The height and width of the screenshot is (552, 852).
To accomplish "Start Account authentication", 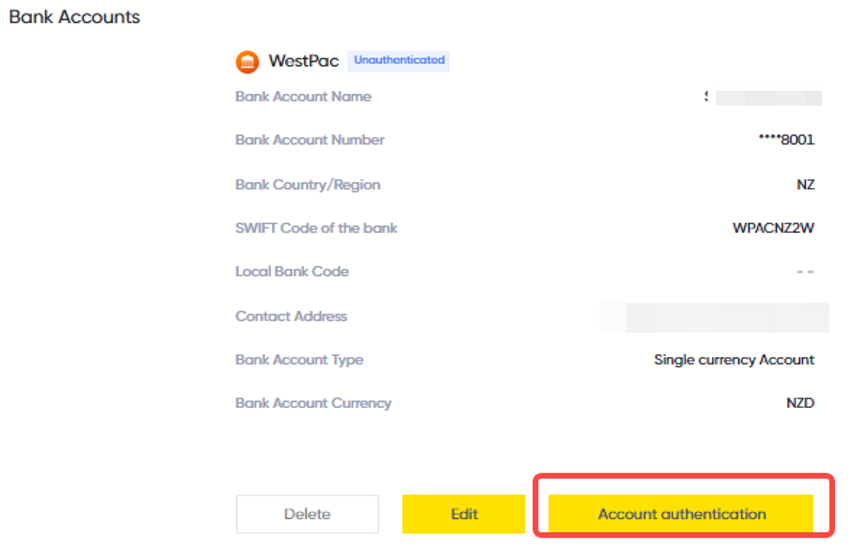I will (681, 513).
